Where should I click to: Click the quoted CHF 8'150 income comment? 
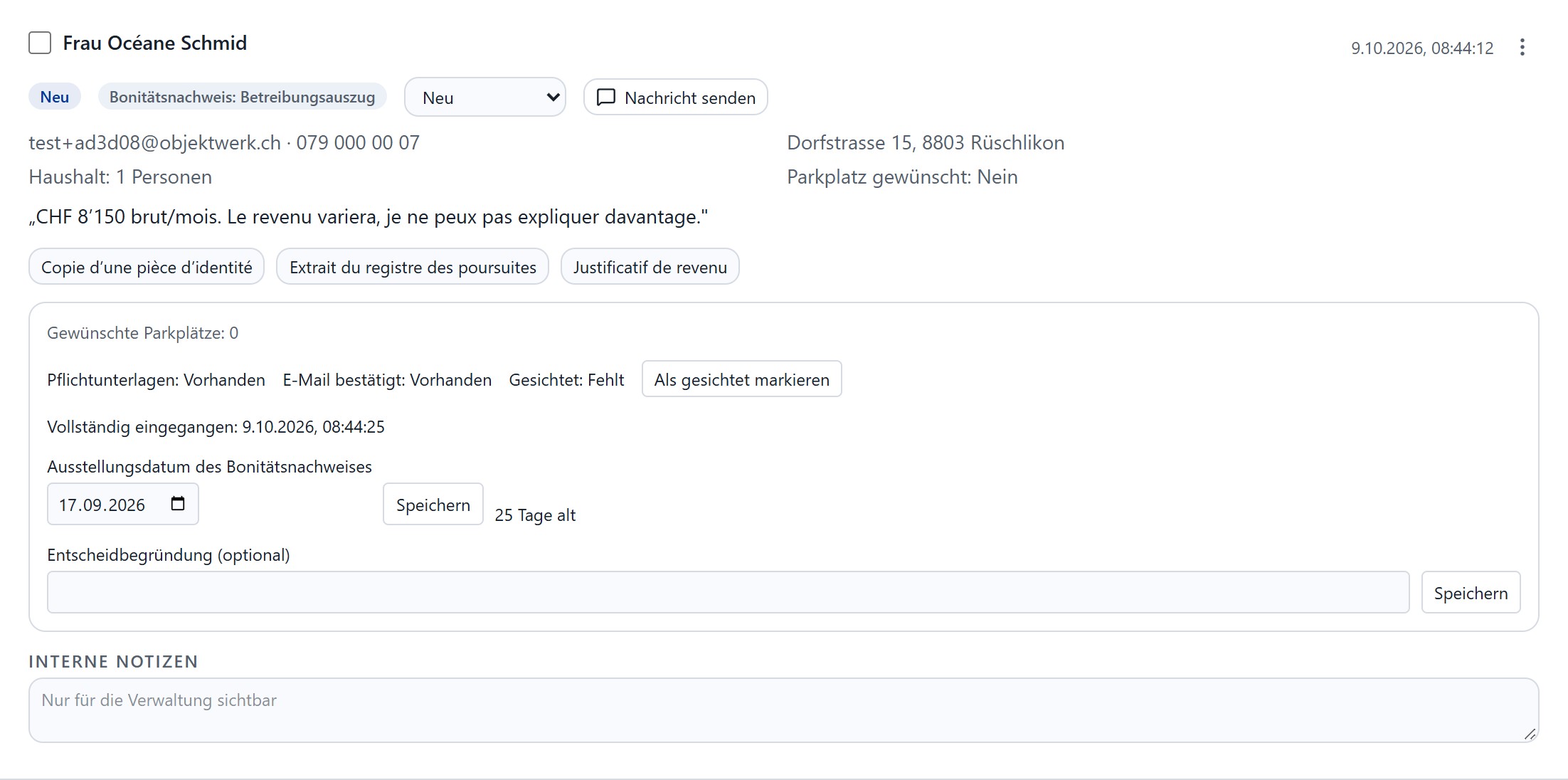coord(369,216)
